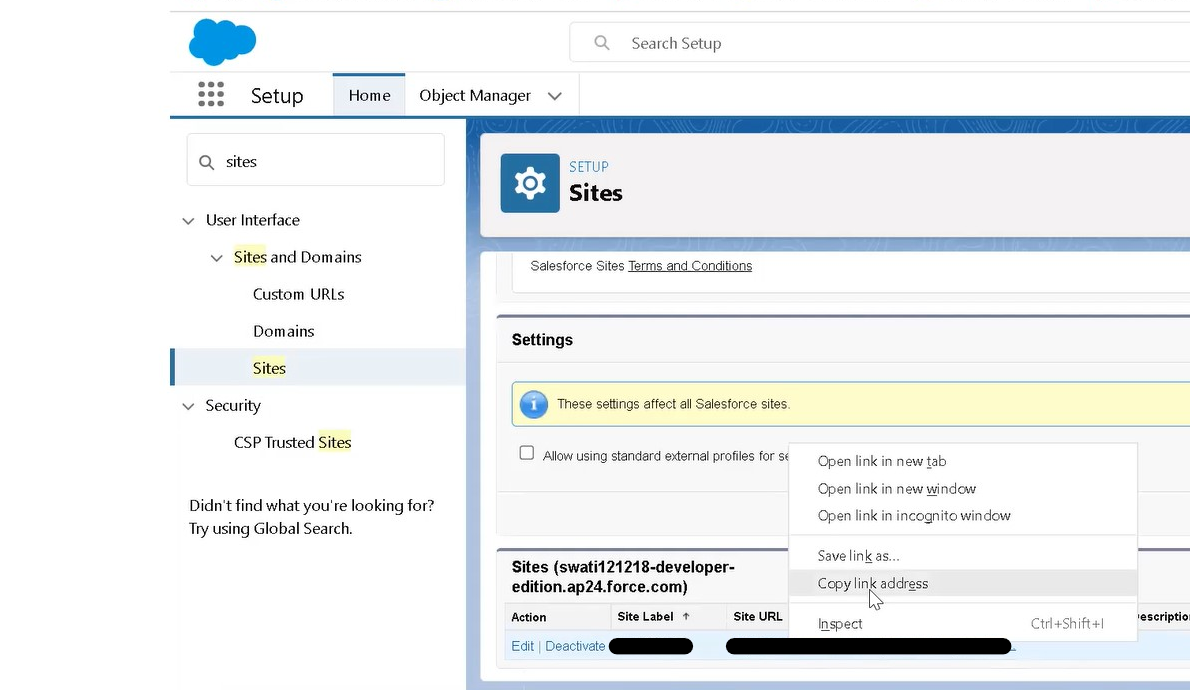Click the Setup gear icon beside Sites
This screenshot has height=690, width=1190.
click(x=530, y=183)
